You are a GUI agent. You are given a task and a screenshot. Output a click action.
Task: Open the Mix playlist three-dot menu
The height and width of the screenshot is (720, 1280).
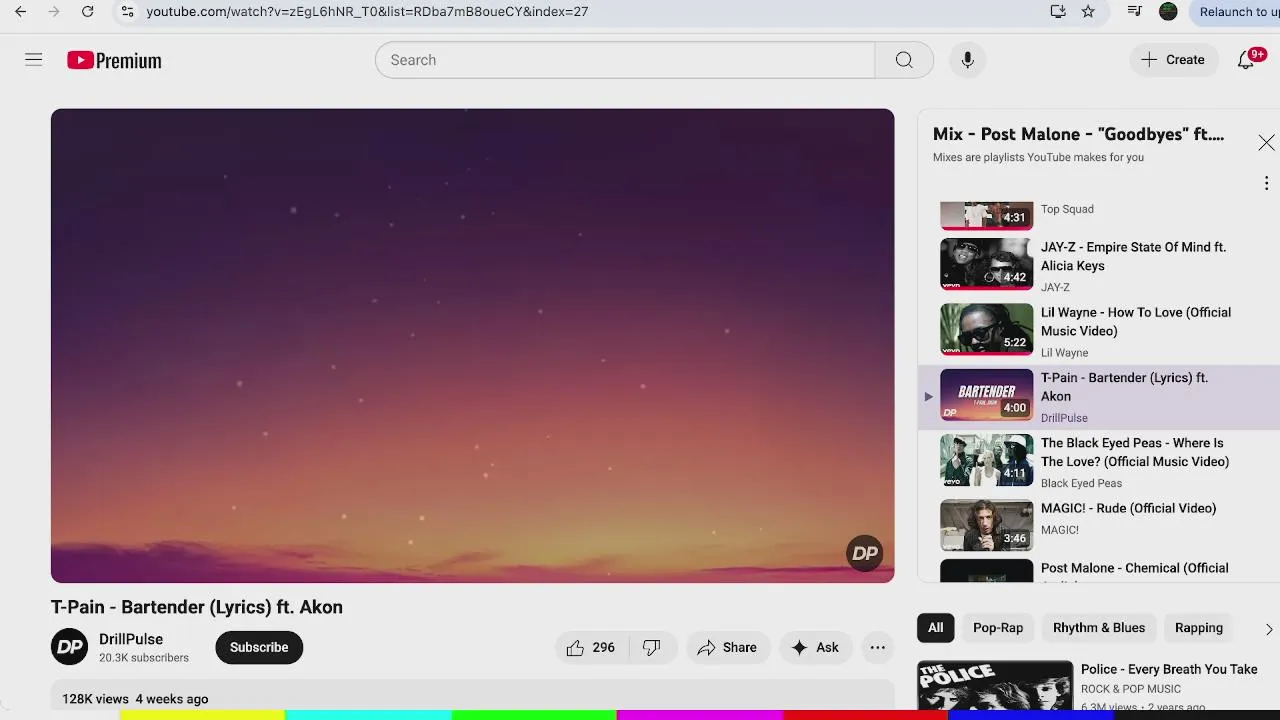point(1266,183)
